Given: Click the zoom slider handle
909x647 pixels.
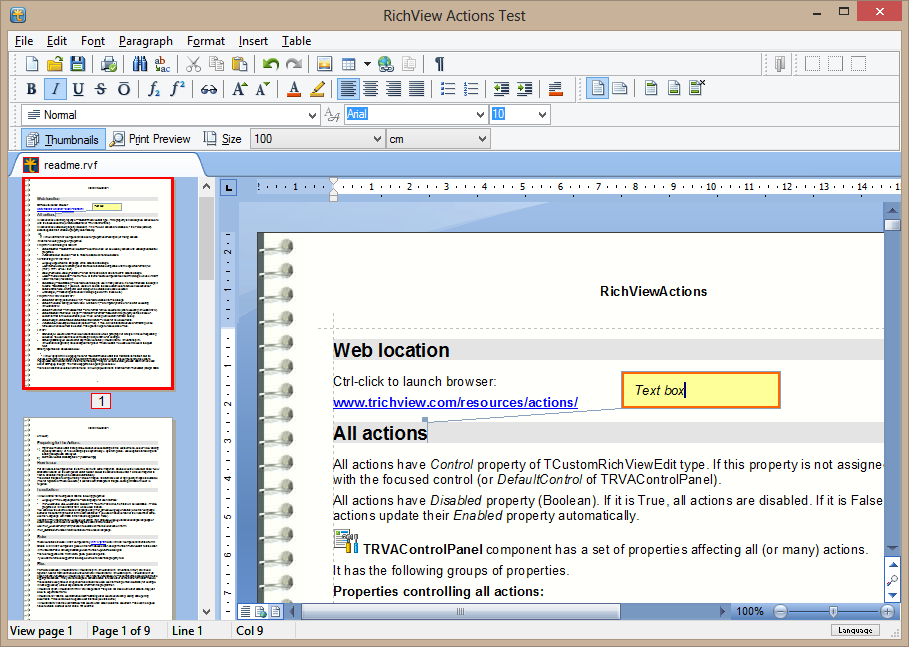Looking at the screenshot, I should [x=833, y=611].
